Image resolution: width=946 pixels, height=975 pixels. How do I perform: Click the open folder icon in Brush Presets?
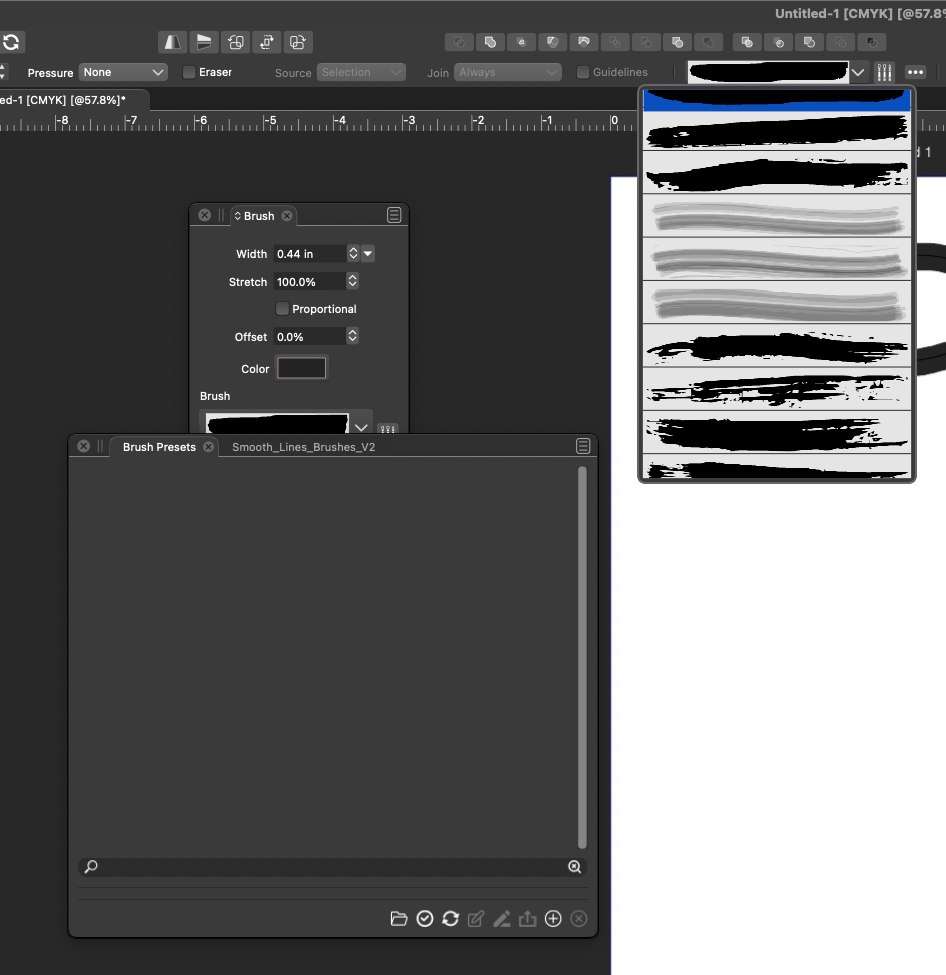pos(398,919)
